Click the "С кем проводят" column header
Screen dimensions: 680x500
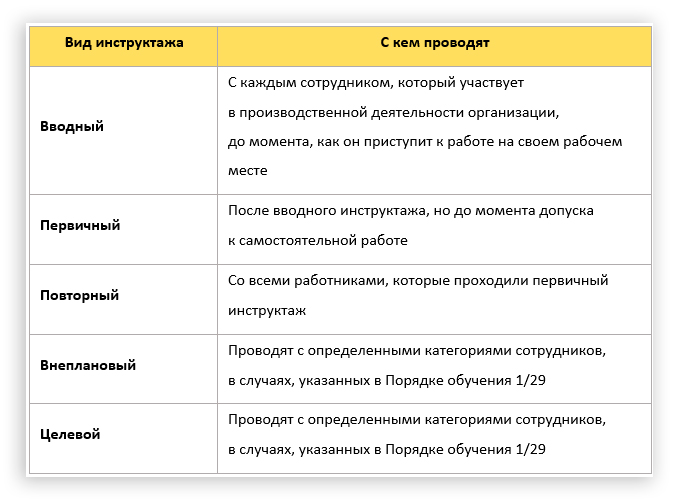coord(434,44)
